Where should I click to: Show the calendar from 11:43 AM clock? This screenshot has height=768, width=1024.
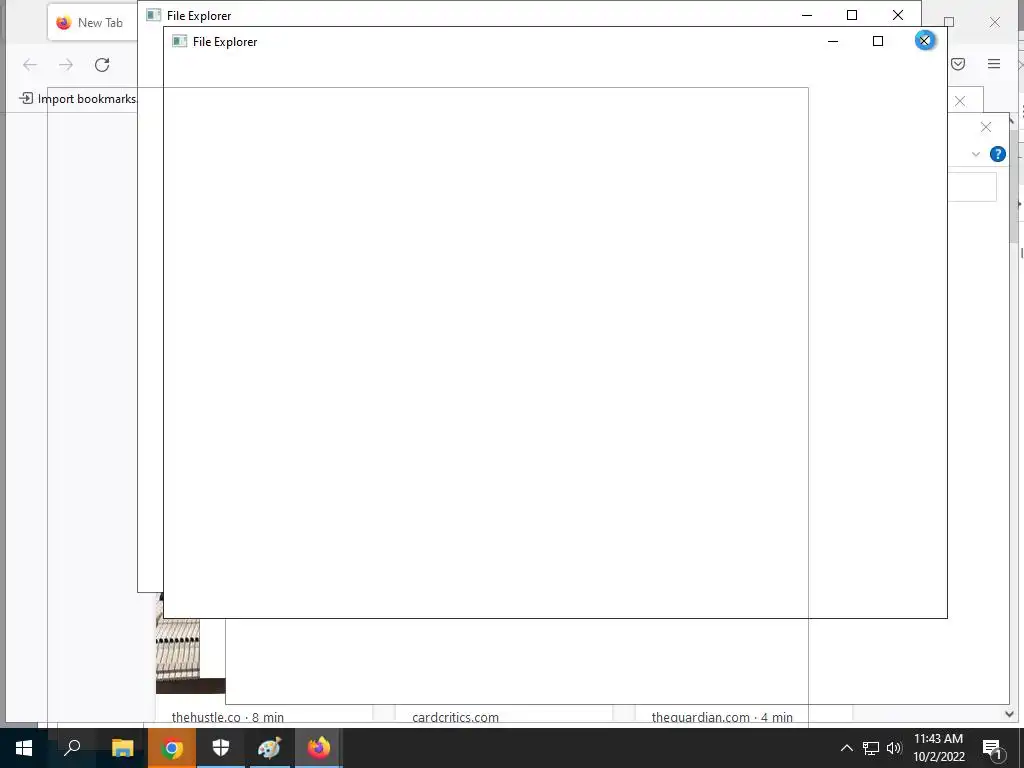click(938, 748)
